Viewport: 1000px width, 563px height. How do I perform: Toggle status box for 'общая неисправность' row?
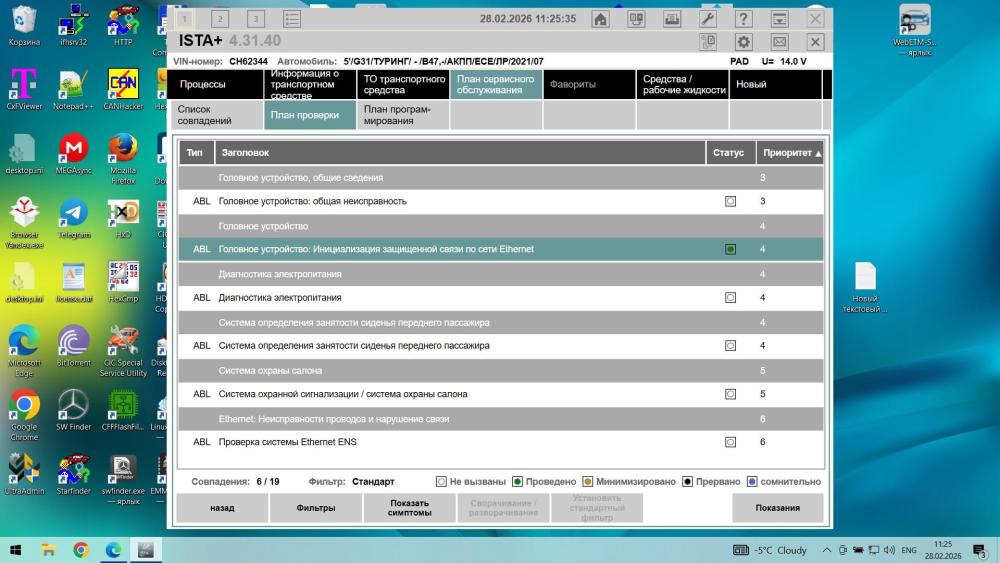[x=730, y=201]
